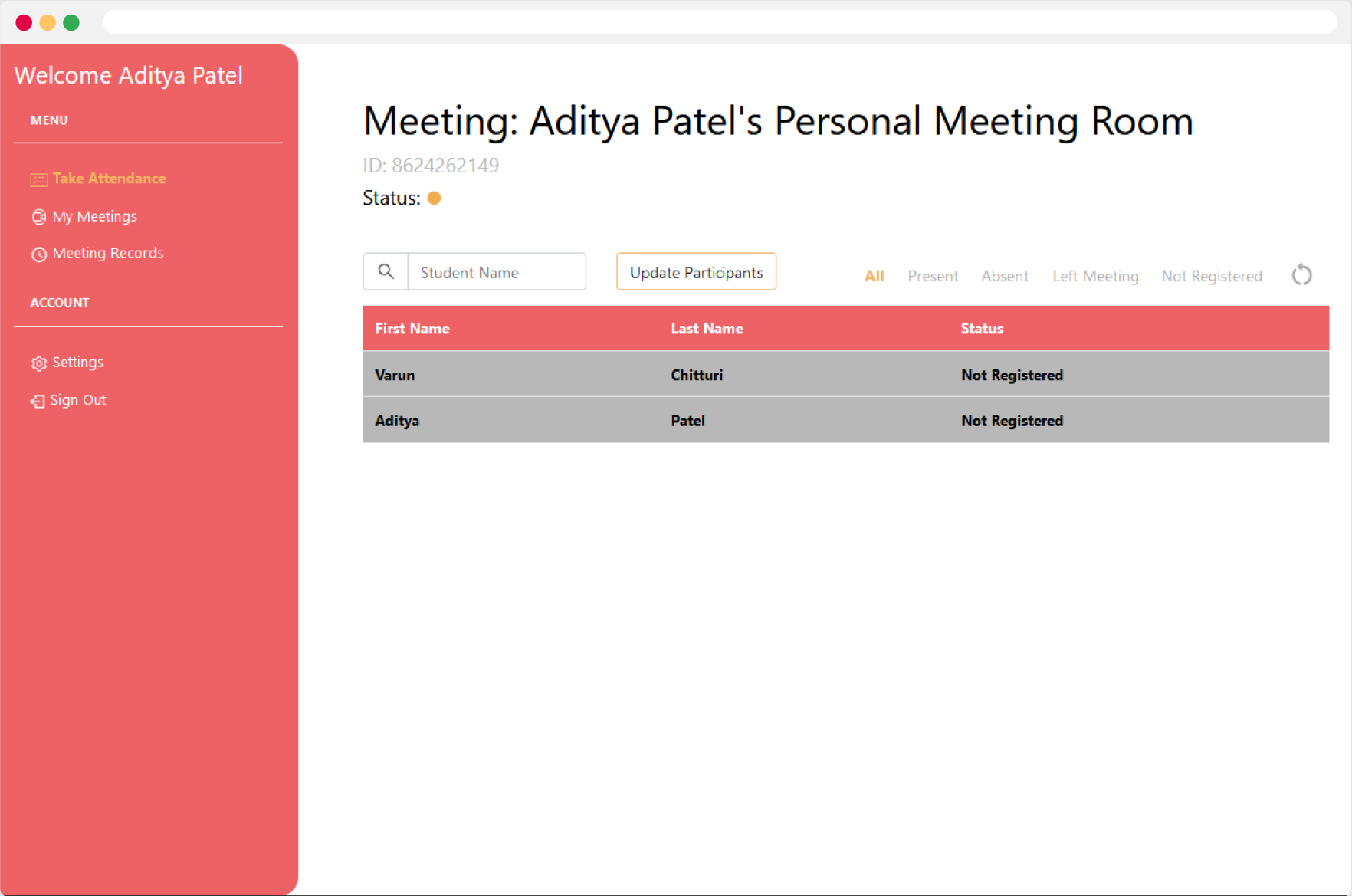Filter participants by Present
The image size is (1352, 896).
[933, 276]
